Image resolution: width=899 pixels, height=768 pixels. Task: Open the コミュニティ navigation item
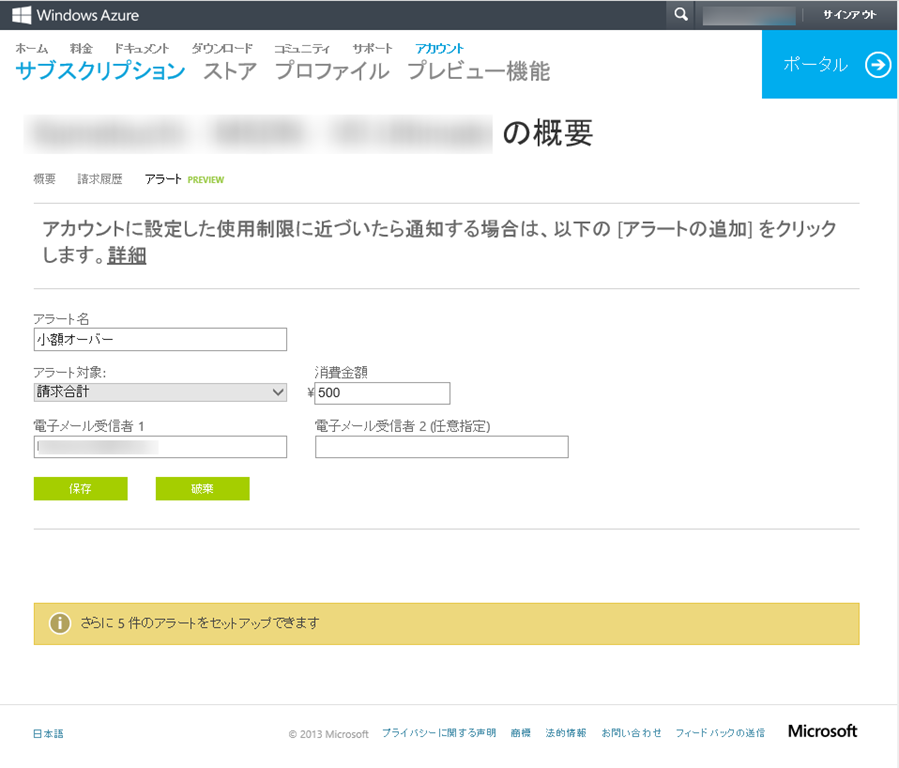pyautogui.click(x=302, y=48)
